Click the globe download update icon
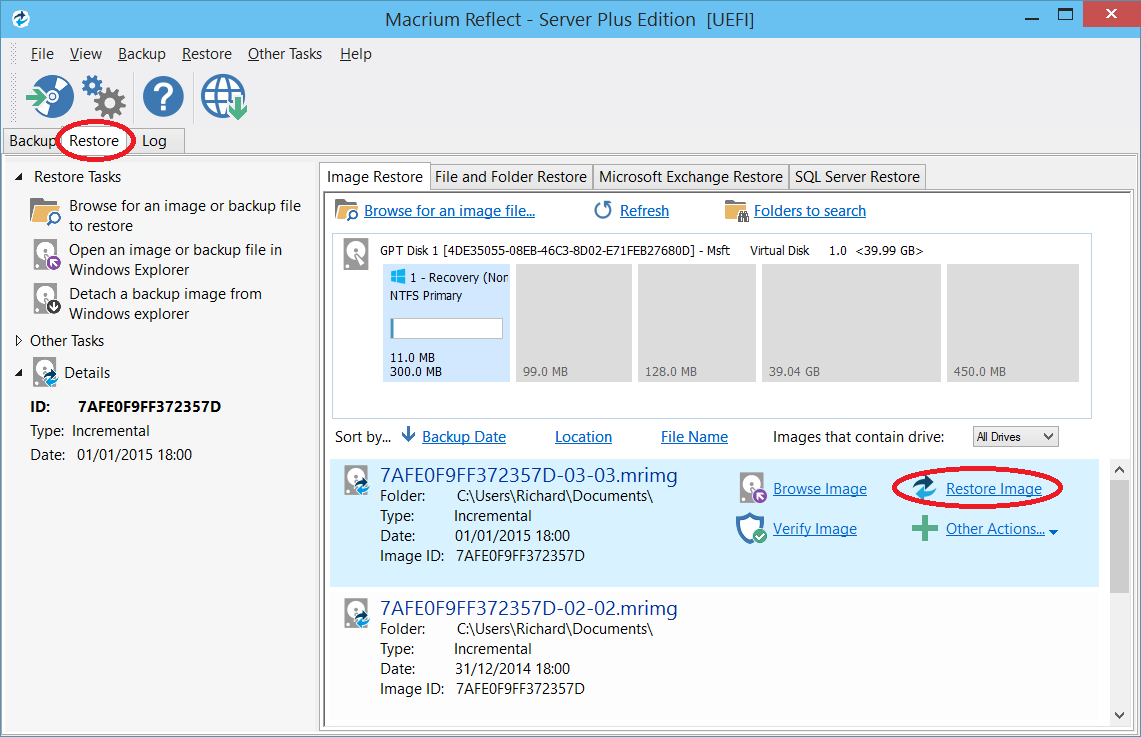Viewport: 1141px width, 737px height. point(224,97)
